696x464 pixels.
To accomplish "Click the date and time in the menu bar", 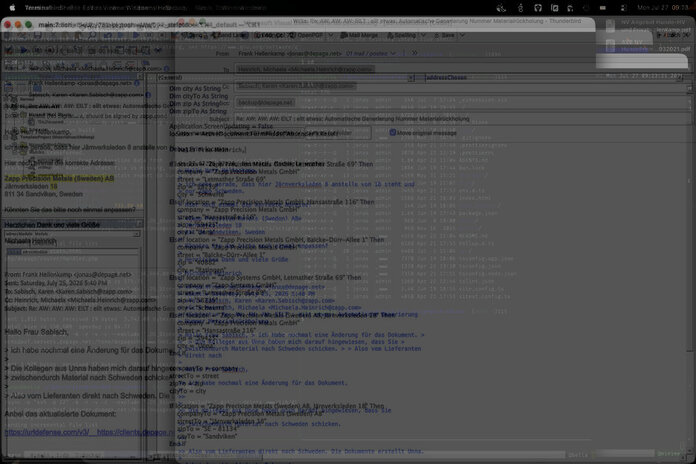I will 662,8.
